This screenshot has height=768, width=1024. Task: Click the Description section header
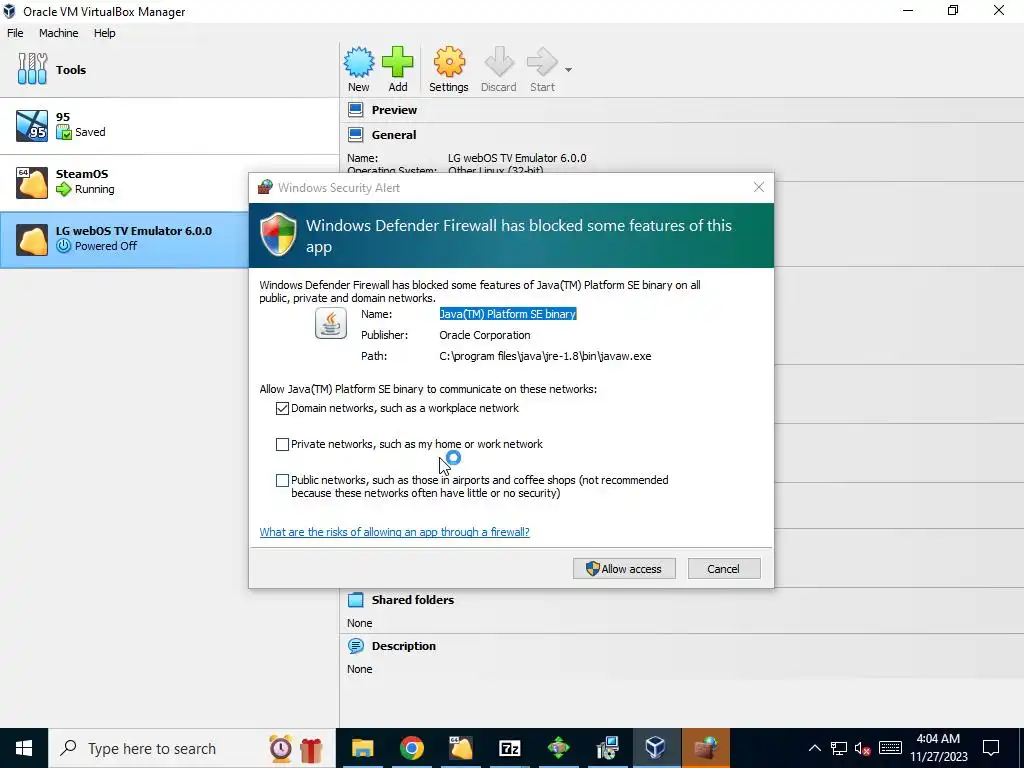point(404,646)
